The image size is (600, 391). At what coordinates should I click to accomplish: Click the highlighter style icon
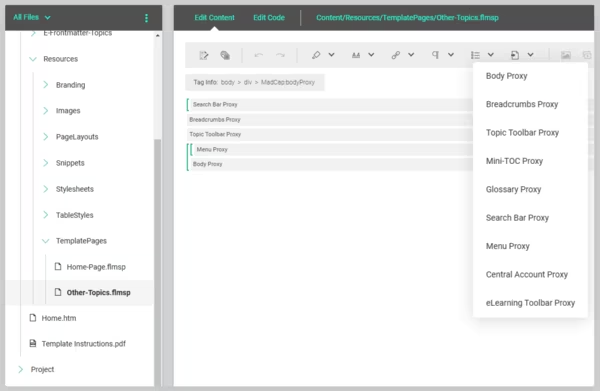[316, 55]
